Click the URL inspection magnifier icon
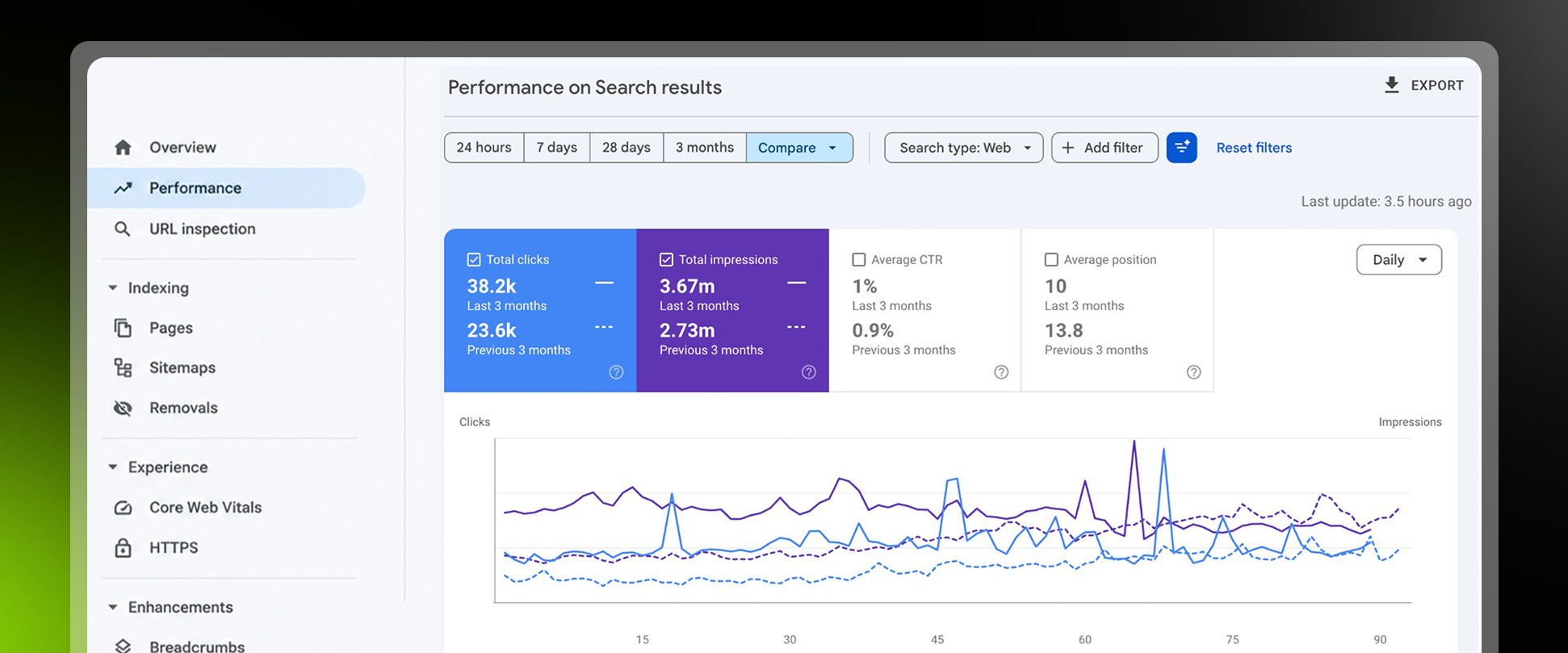Image resolution: width=1568 pixels, height=653 pixels. click(x=123, y=229)
